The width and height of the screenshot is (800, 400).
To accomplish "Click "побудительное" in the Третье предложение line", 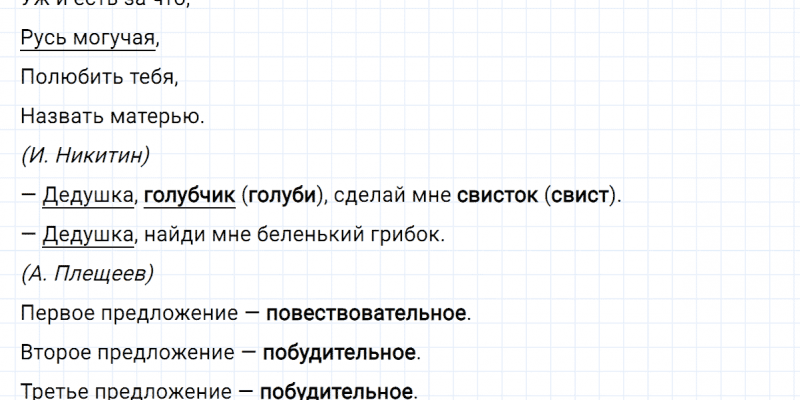I will pyautogui.click(x=336, y=391).
